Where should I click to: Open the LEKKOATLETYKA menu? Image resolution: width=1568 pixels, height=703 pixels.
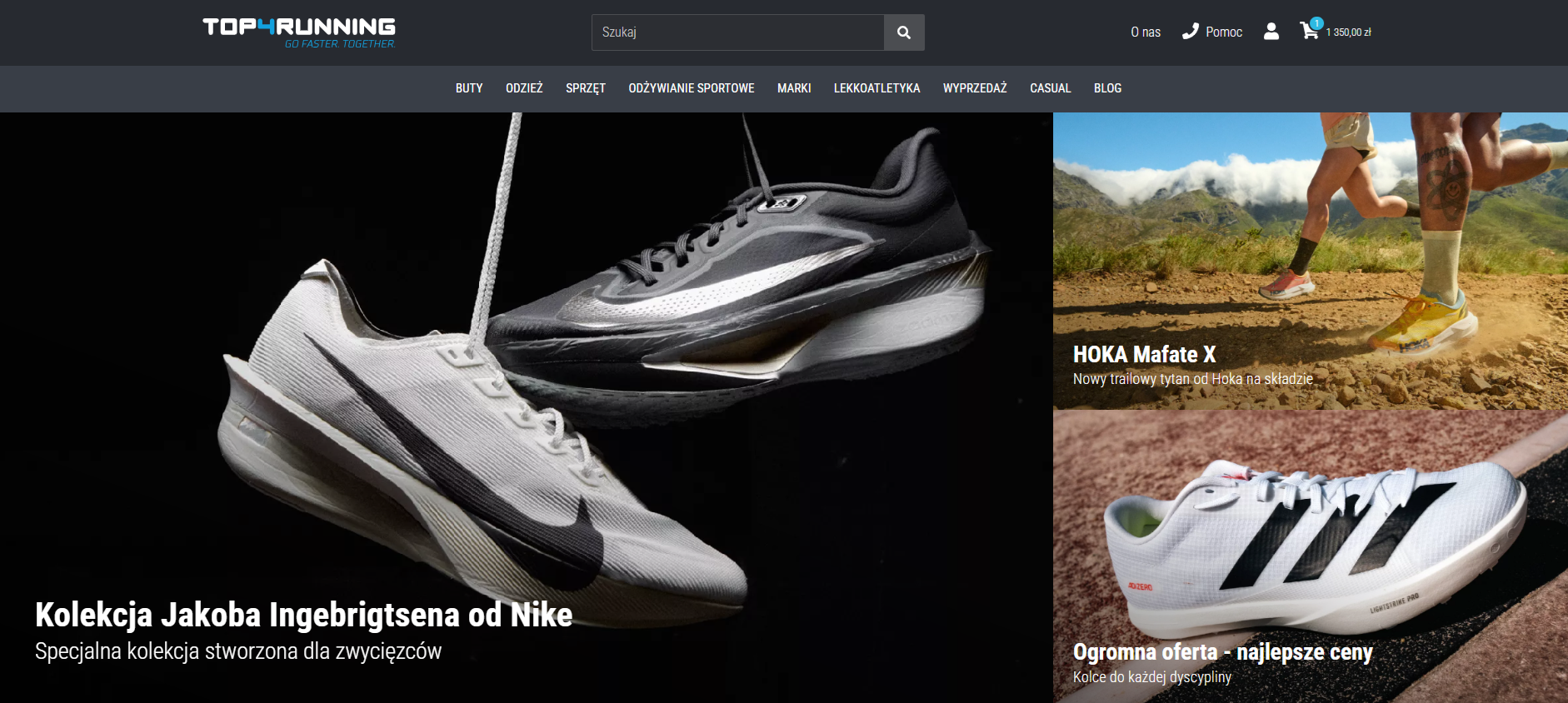tap(876, 88)
